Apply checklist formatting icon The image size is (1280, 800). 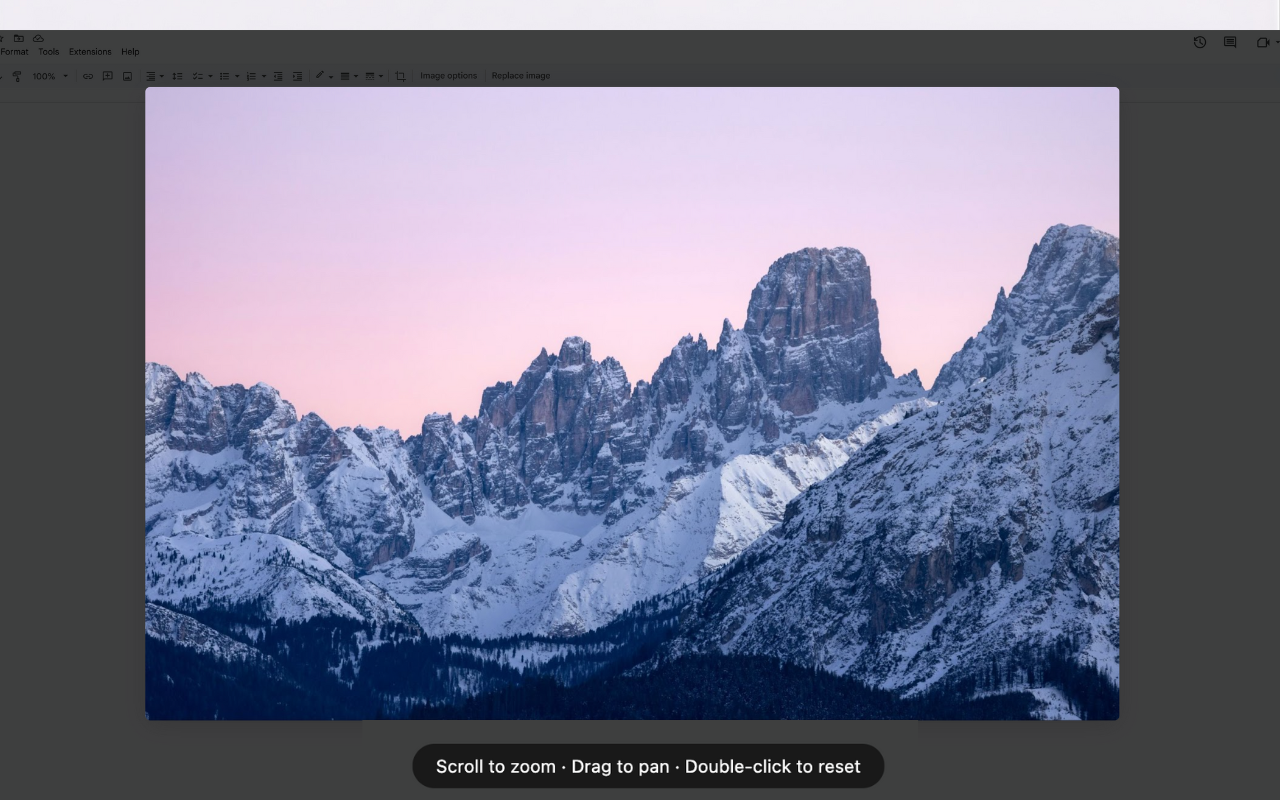tap(196, 76)
